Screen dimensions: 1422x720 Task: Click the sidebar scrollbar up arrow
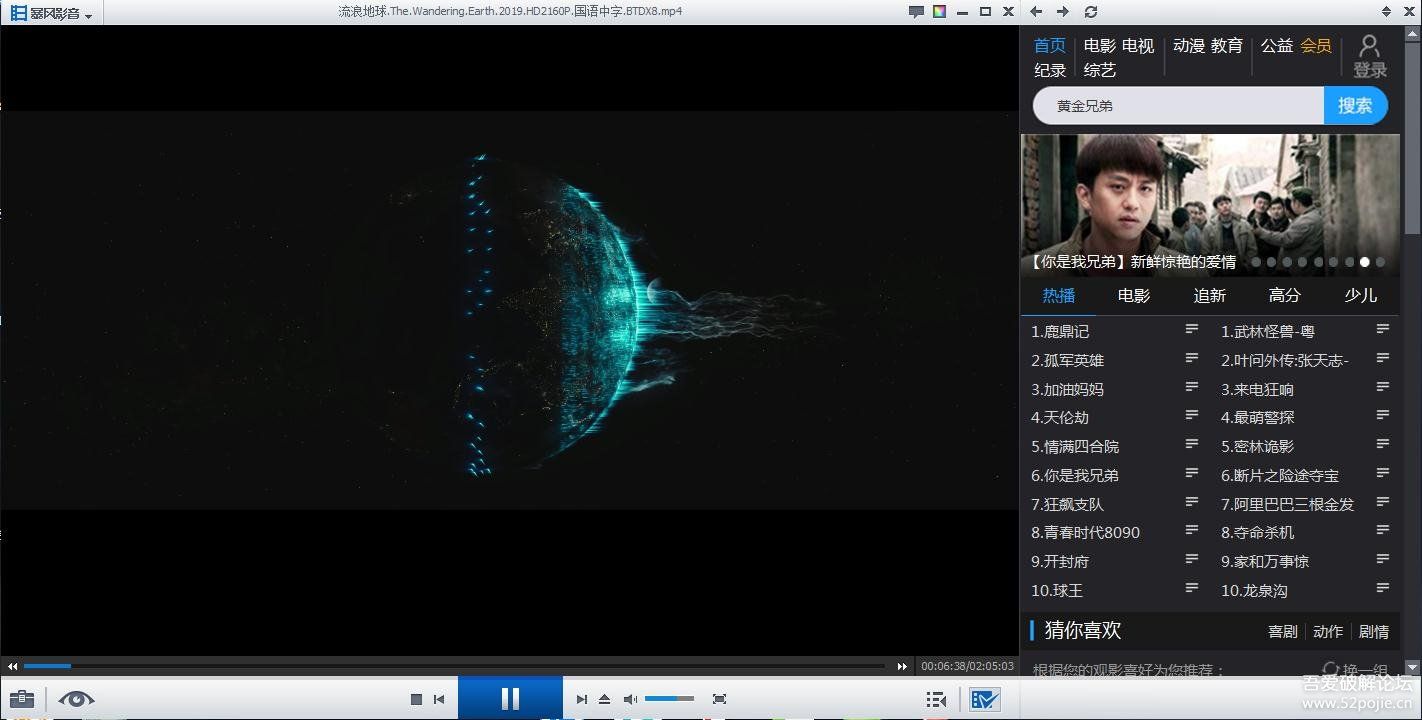[1412, 35]
